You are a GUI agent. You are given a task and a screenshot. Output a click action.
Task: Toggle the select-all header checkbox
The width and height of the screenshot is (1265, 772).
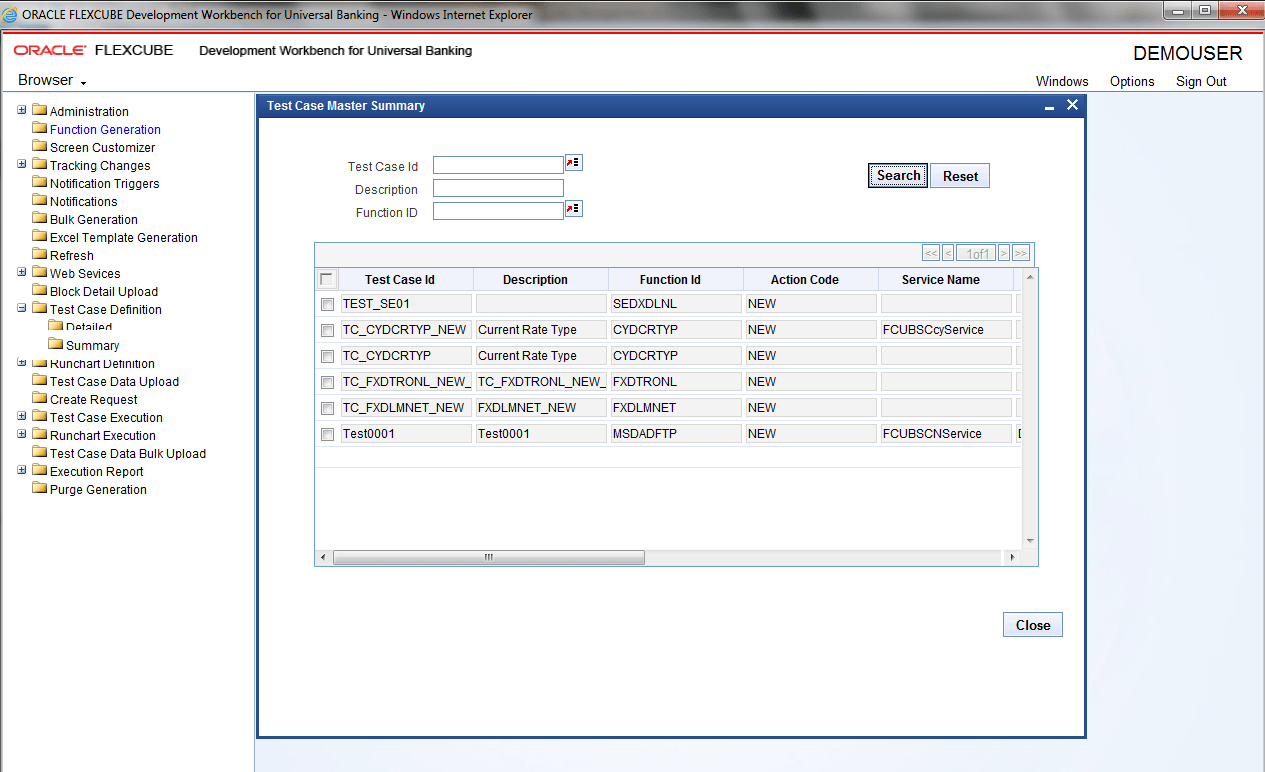(x=326, y=279)
